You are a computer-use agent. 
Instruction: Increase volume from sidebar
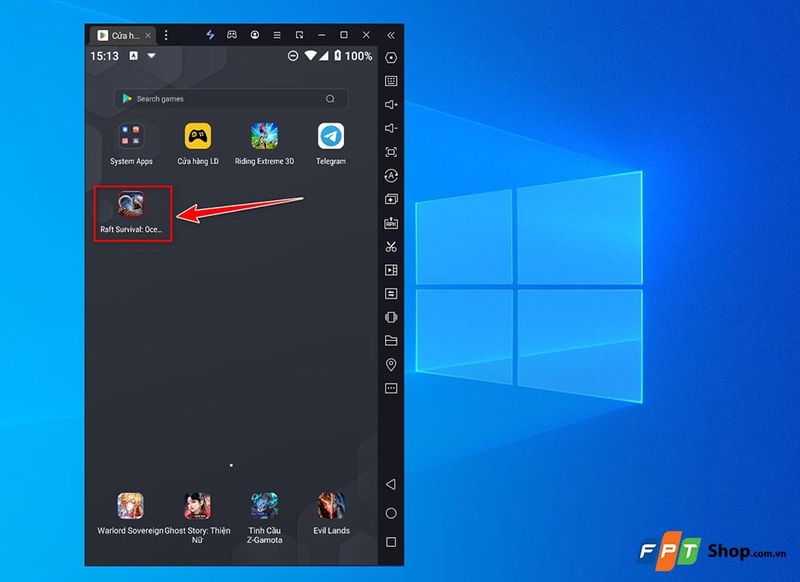click(x=391, y=105)
